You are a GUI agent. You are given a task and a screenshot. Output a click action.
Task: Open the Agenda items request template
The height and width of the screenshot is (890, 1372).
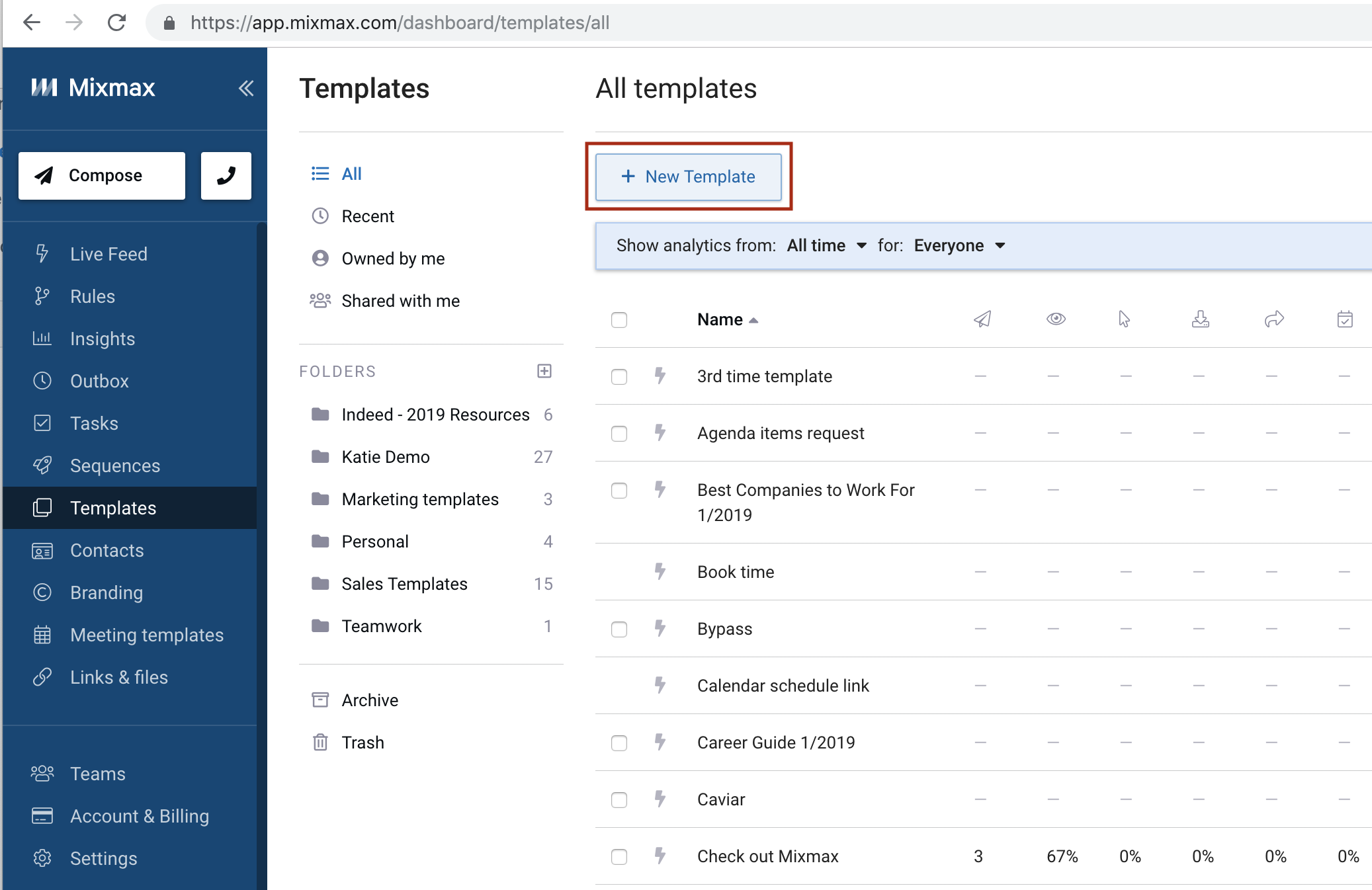(x=781, y=433)
